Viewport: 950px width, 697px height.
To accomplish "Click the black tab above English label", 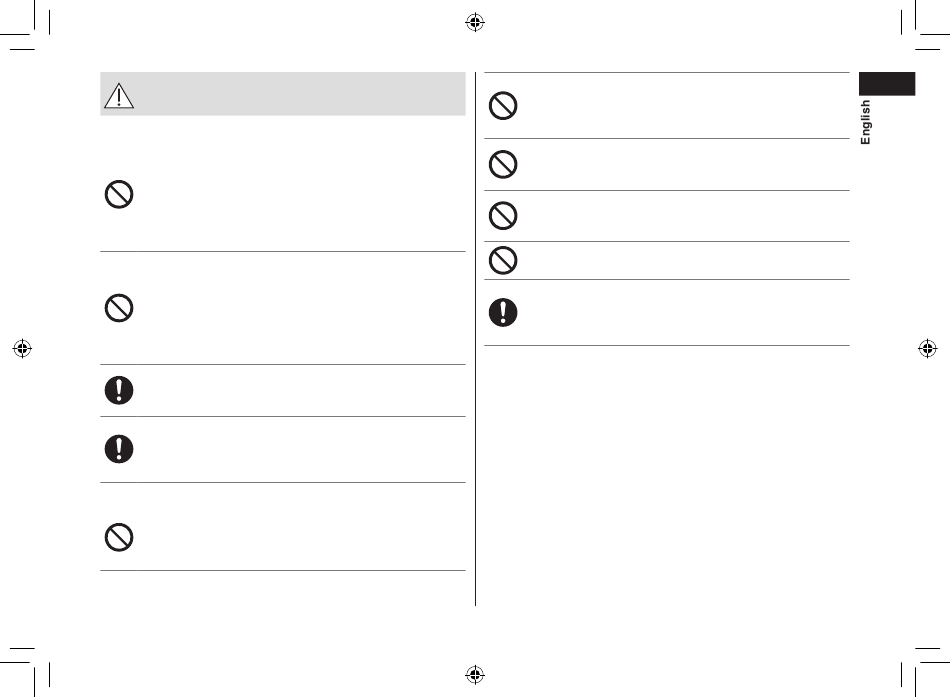I will tap(887, 84).
